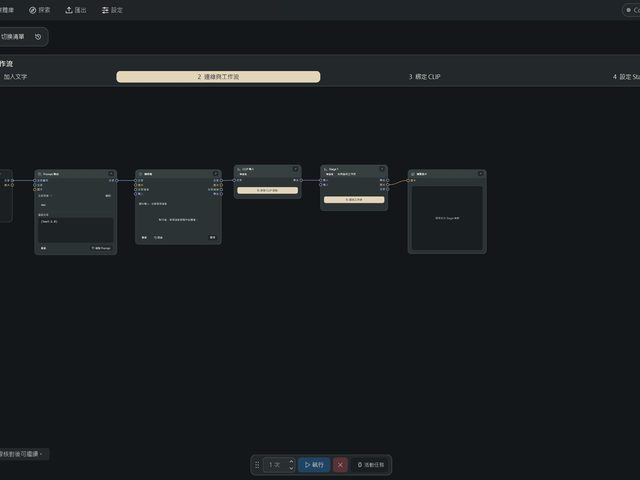Viewport: 640px width, 480px height.
Task: Click the Prompt node title icon
Action: point(40,174)
